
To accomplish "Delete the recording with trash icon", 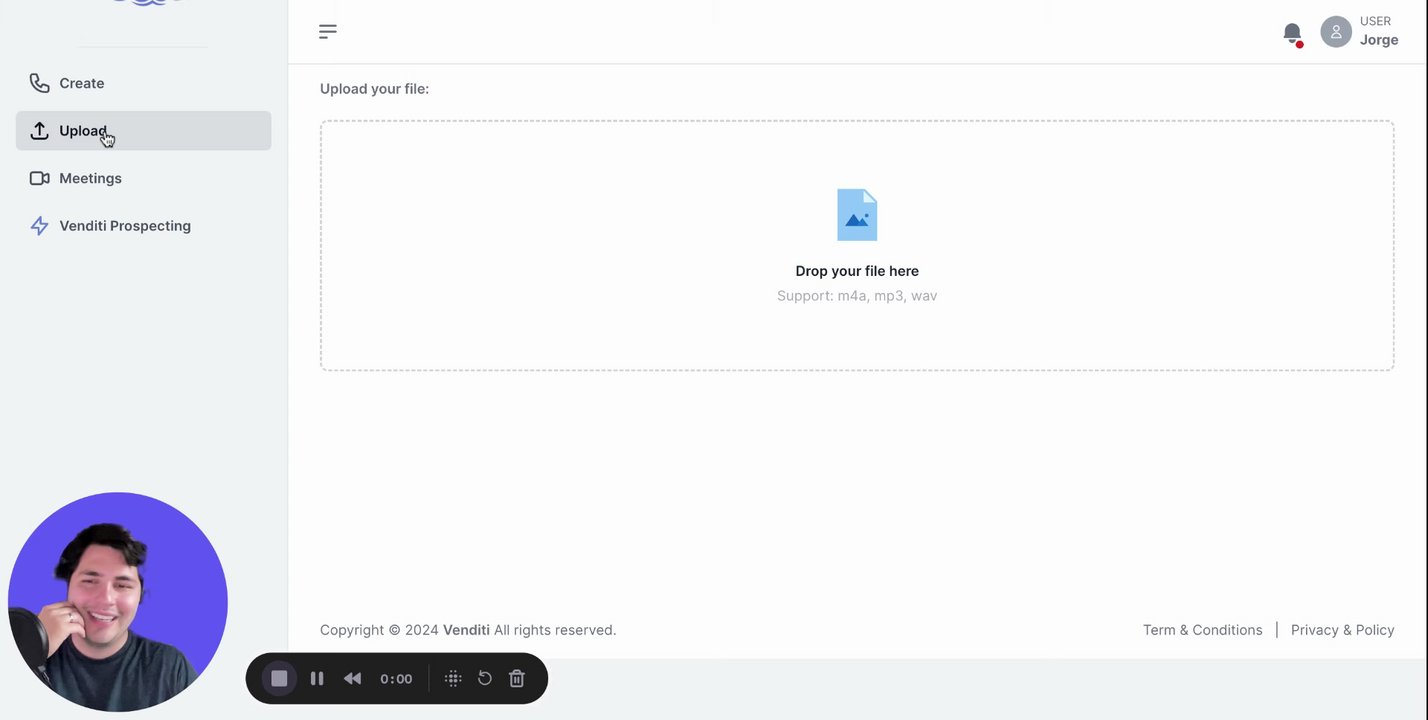I will 517,678.
